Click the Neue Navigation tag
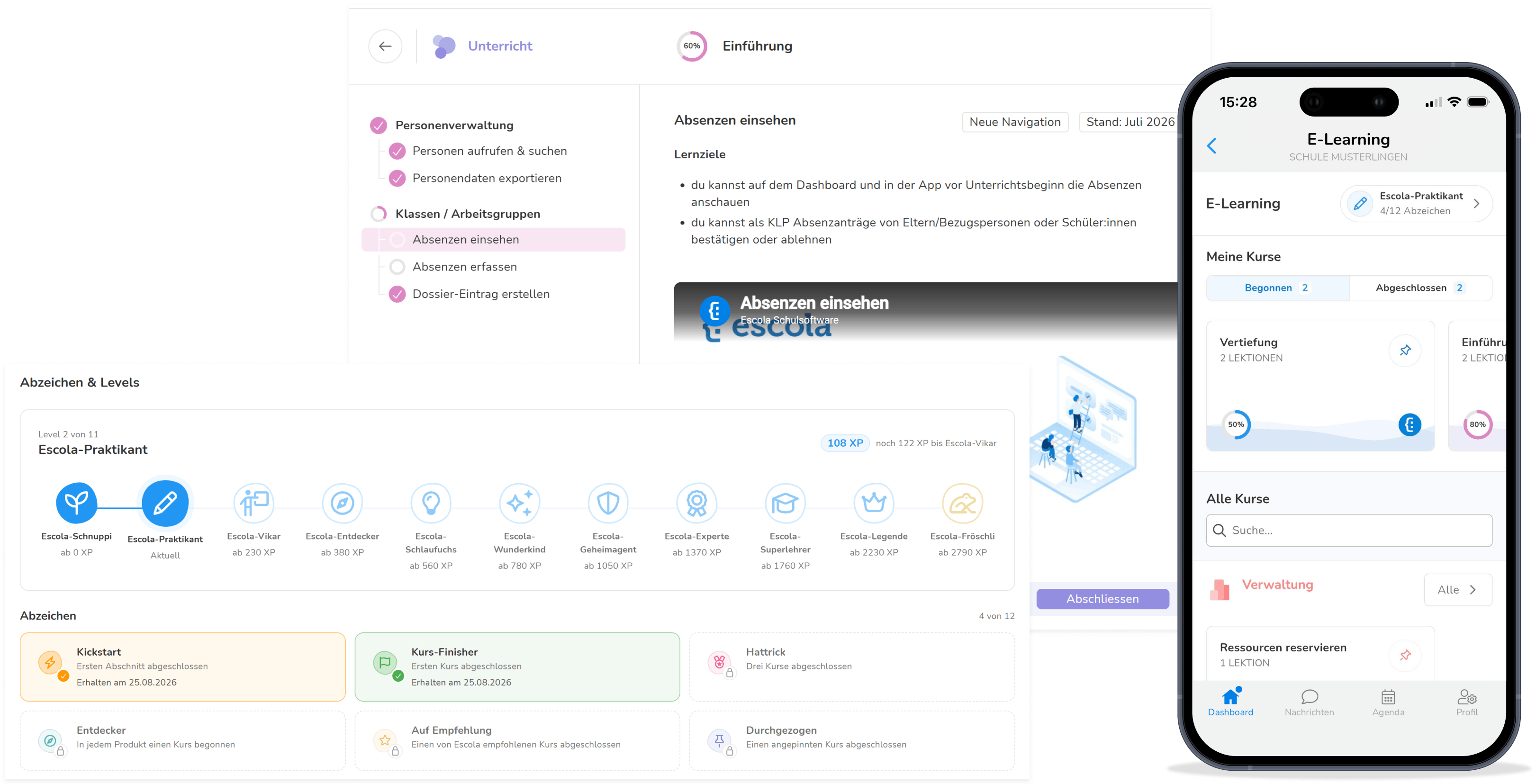Image resolution: width=1536 pixels, height=784 pixels. [x=1015, y=122]
